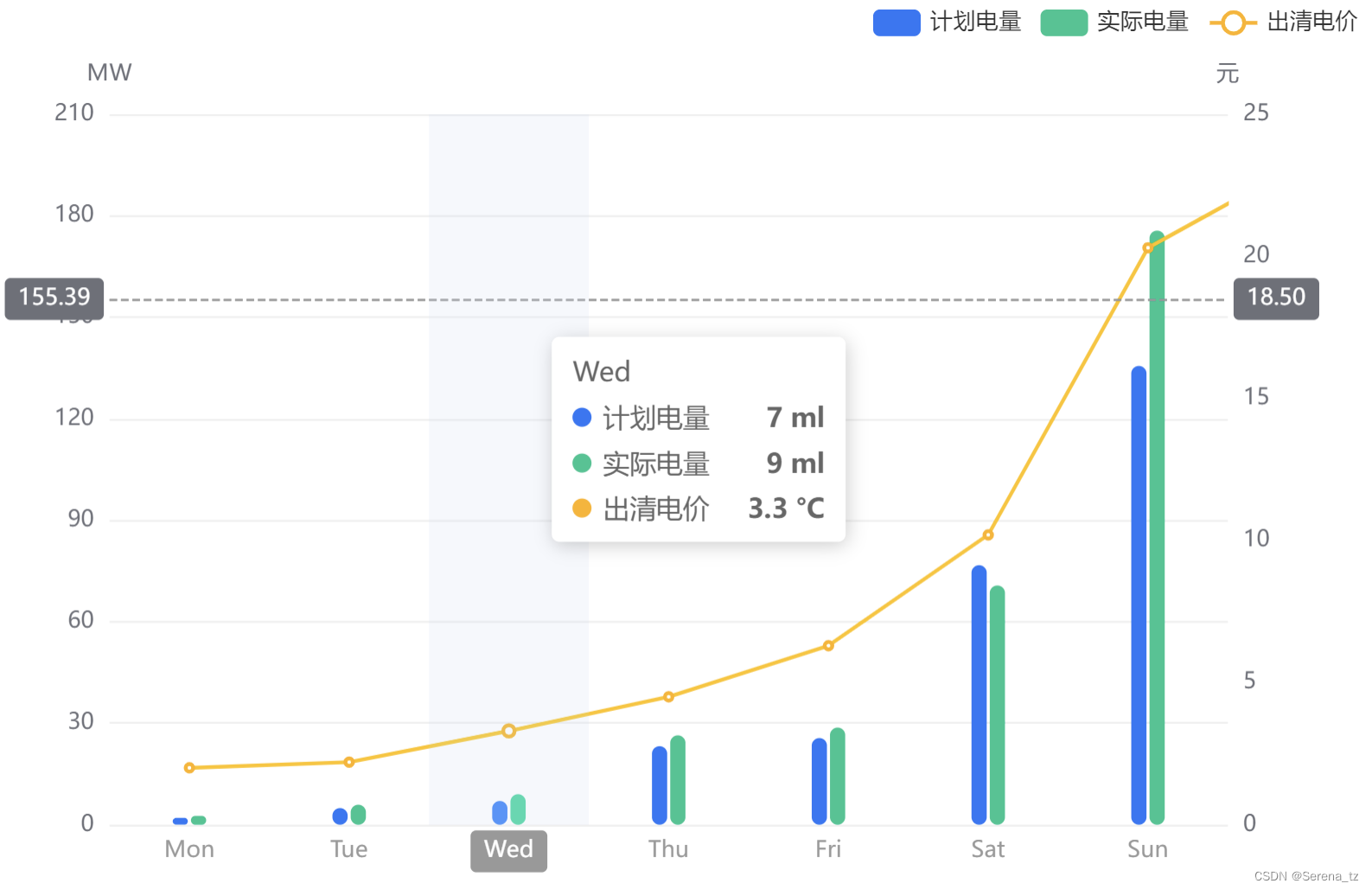Click the green Wednesday bar

[x=518, y=809]
